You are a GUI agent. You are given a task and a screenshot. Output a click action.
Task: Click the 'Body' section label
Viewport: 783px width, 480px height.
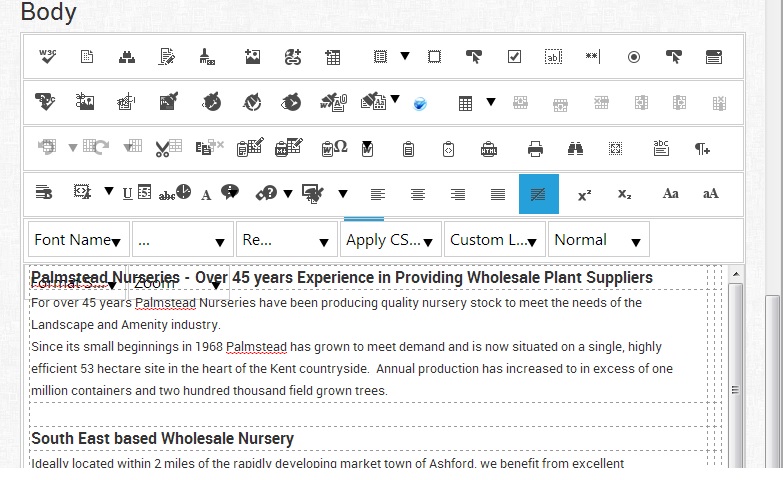click(x=48, y=11)
